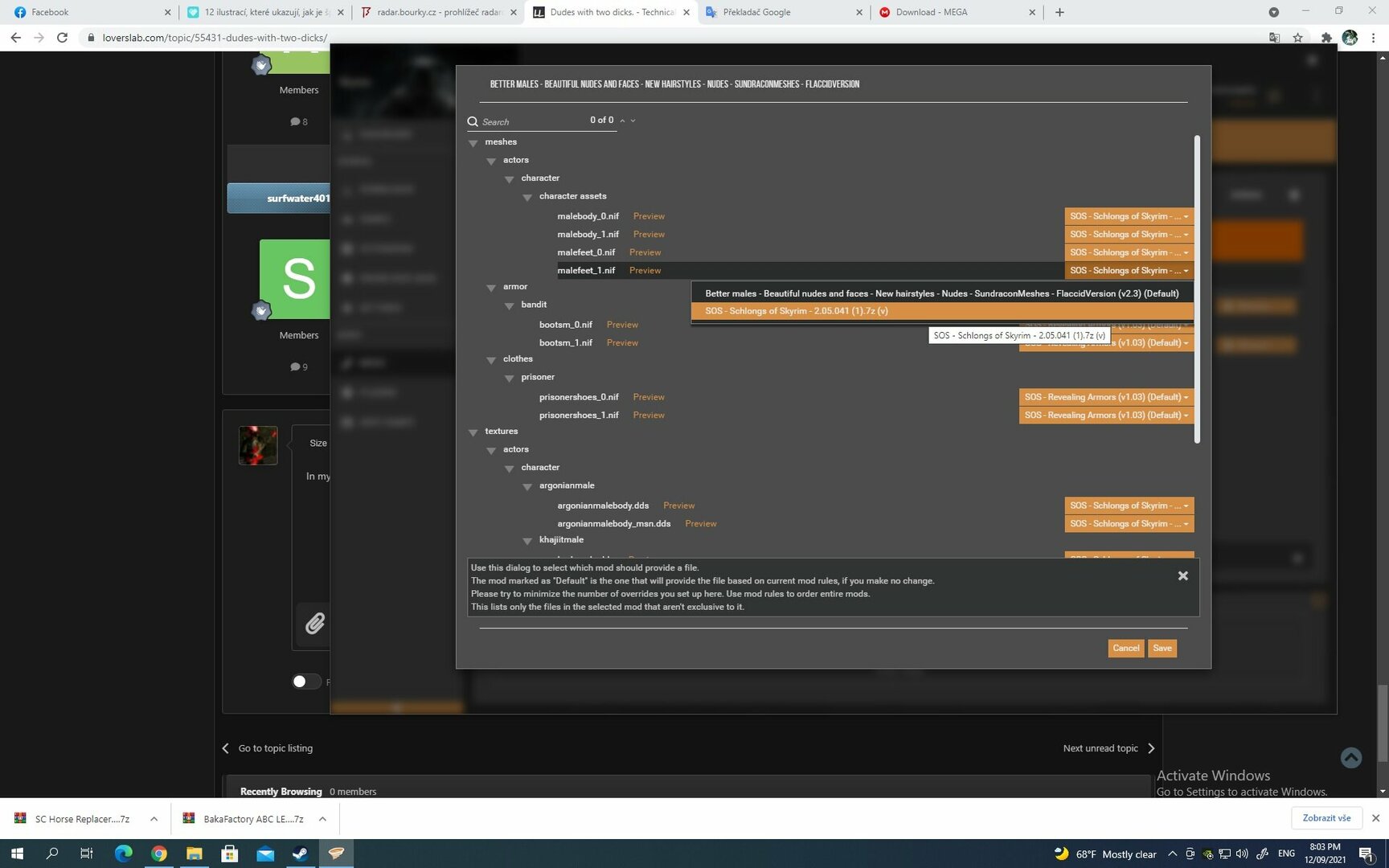
Task: Open taskbar search
Action: click(52, 854)
